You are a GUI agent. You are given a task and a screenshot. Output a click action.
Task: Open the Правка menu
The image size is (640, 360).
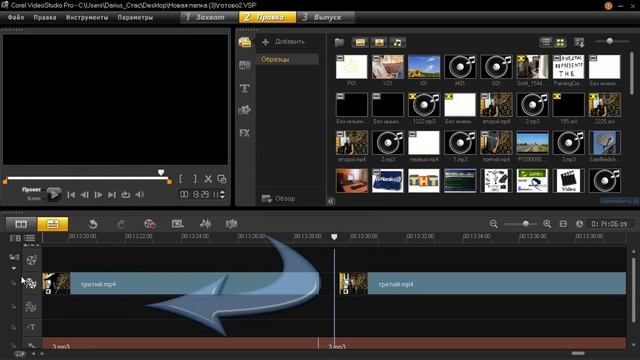[45, 18]
